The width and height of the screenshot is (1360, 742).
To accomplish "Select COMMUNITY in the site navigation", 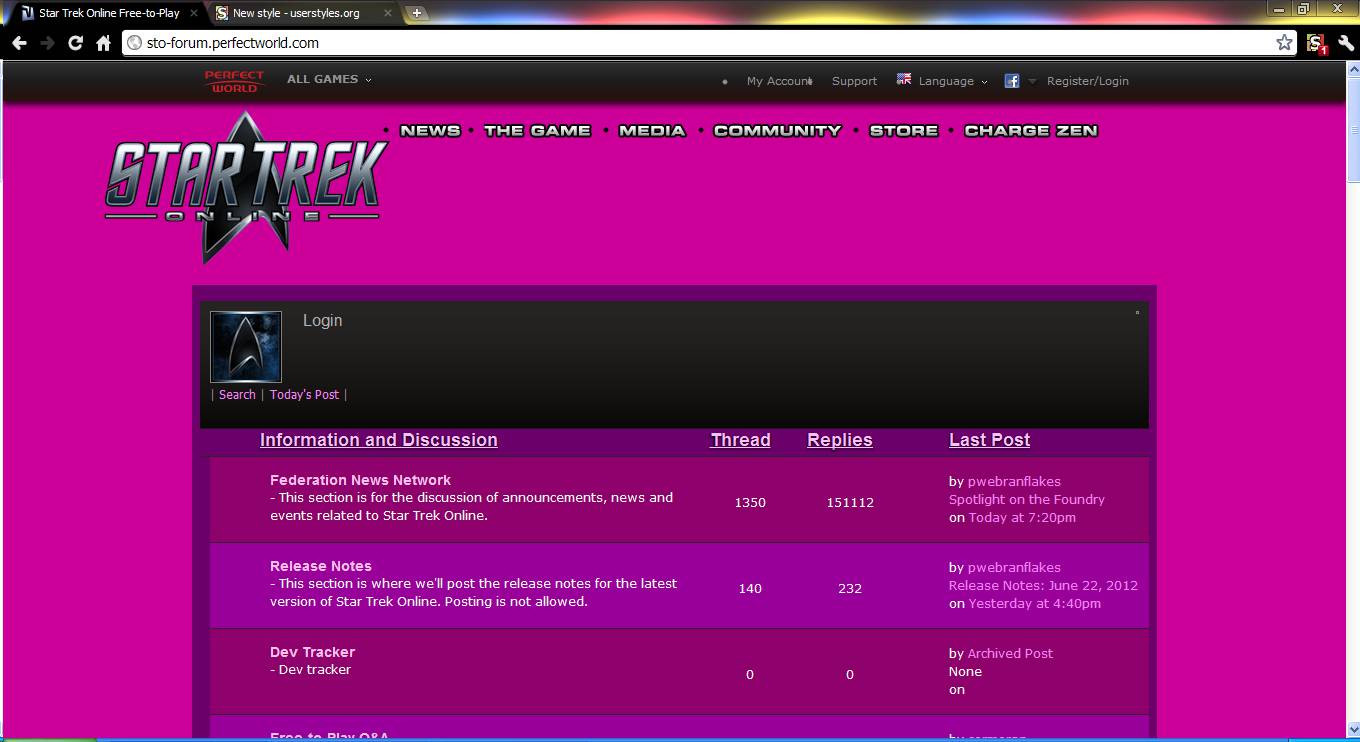I will [x=778, y=130].
